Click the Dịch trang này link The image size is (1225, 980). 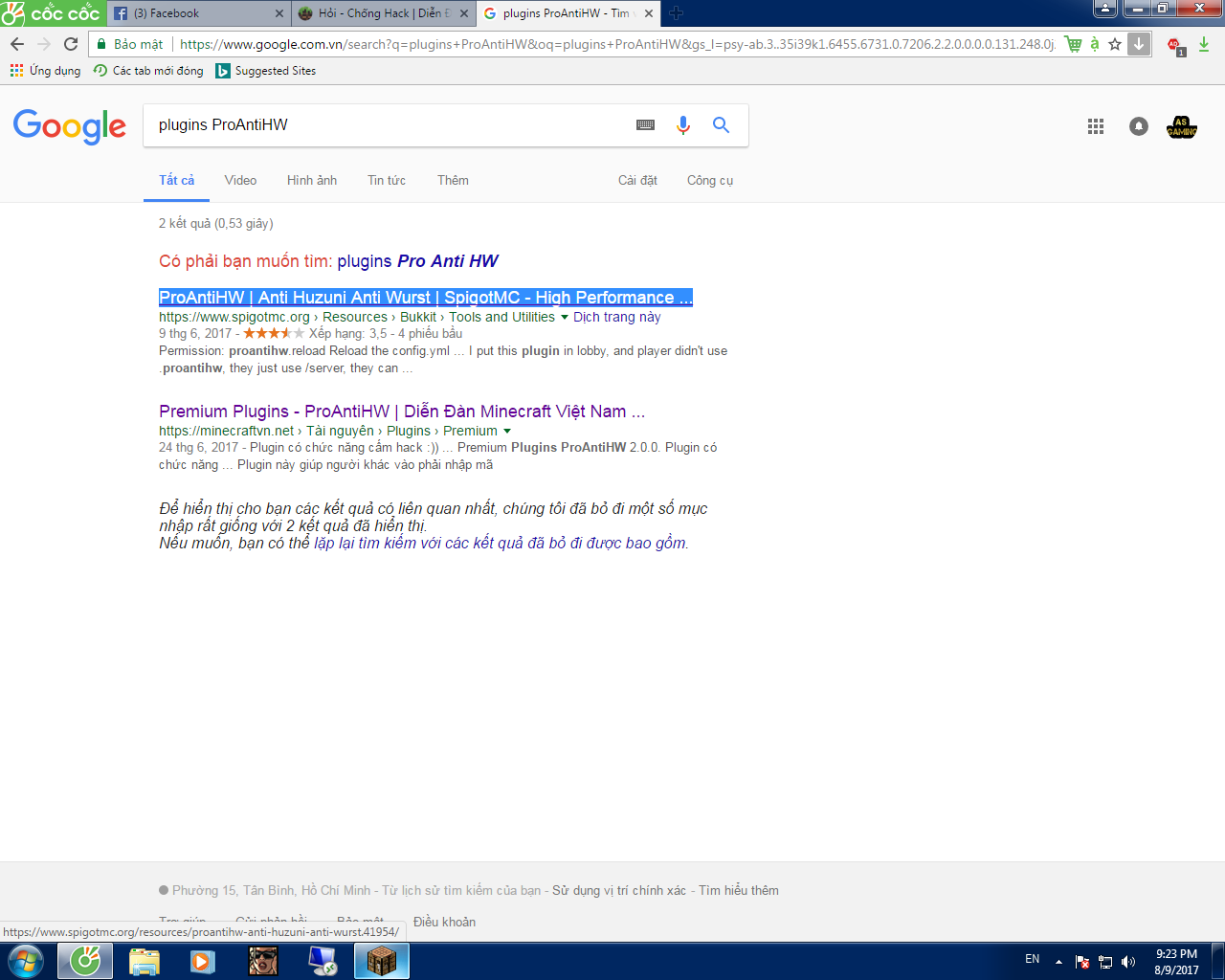[x=615, y=317]
